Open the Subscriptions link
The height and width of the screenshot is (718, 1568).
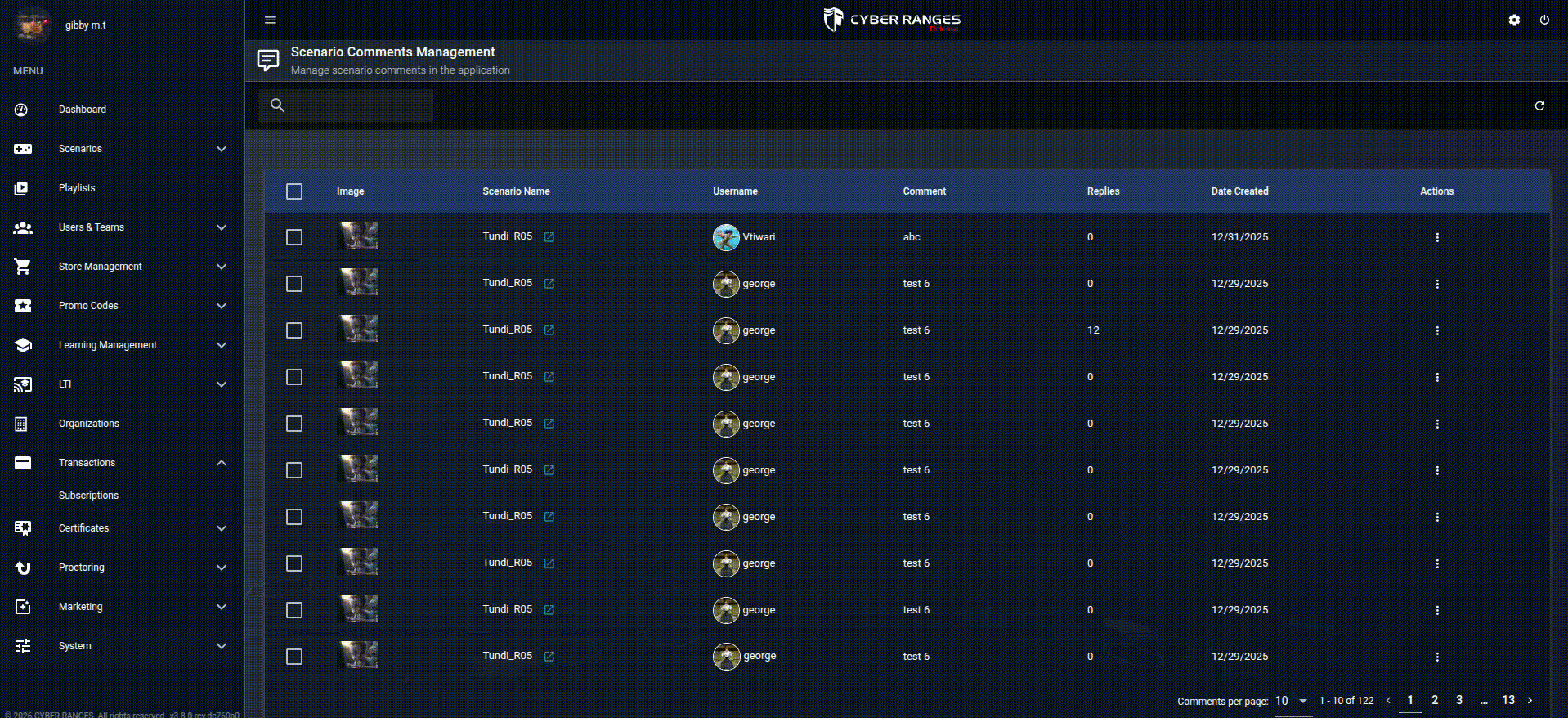[x=88, y=496]
